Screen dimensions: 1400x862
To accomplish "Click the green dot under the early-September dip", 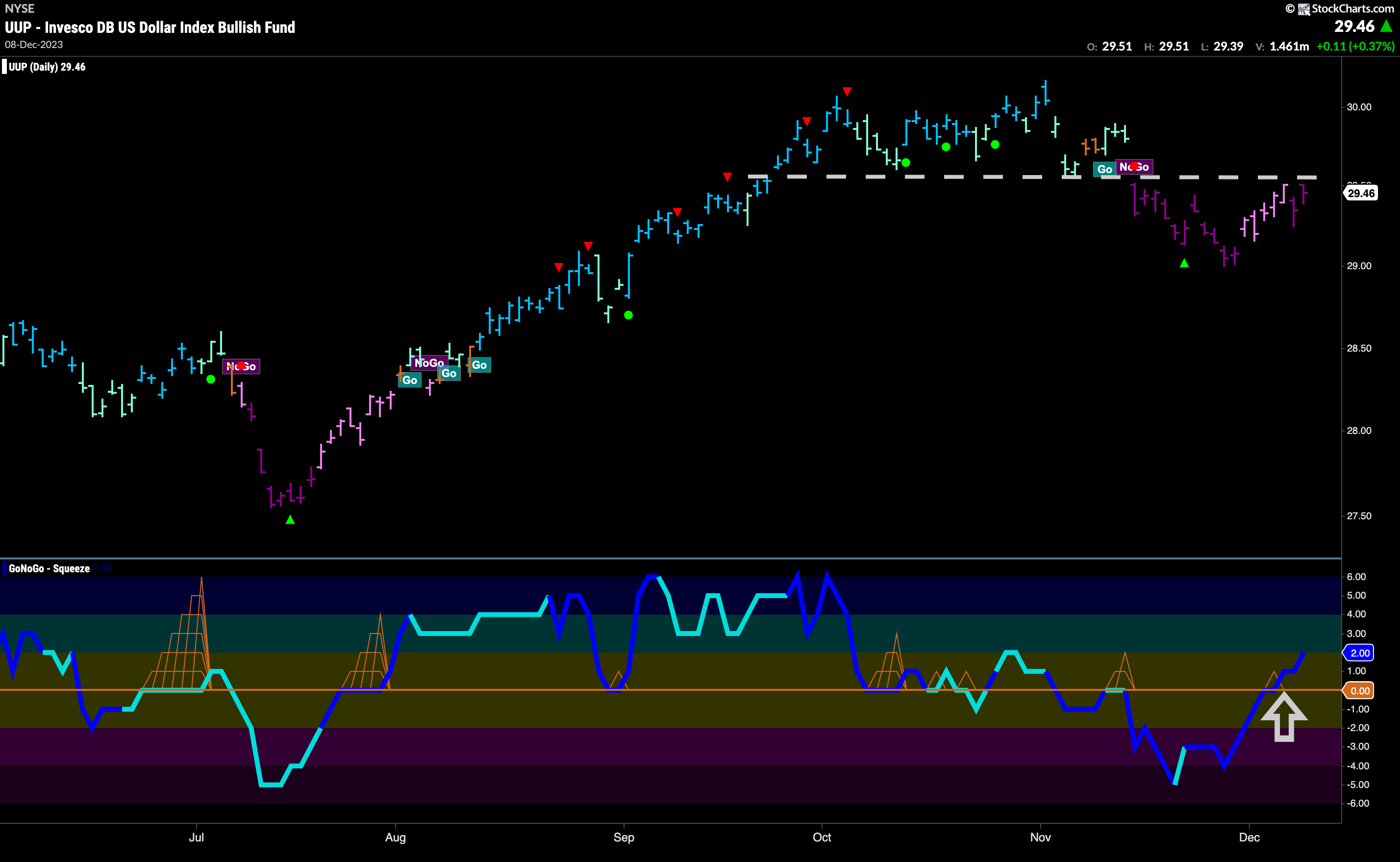I will 628,315.
